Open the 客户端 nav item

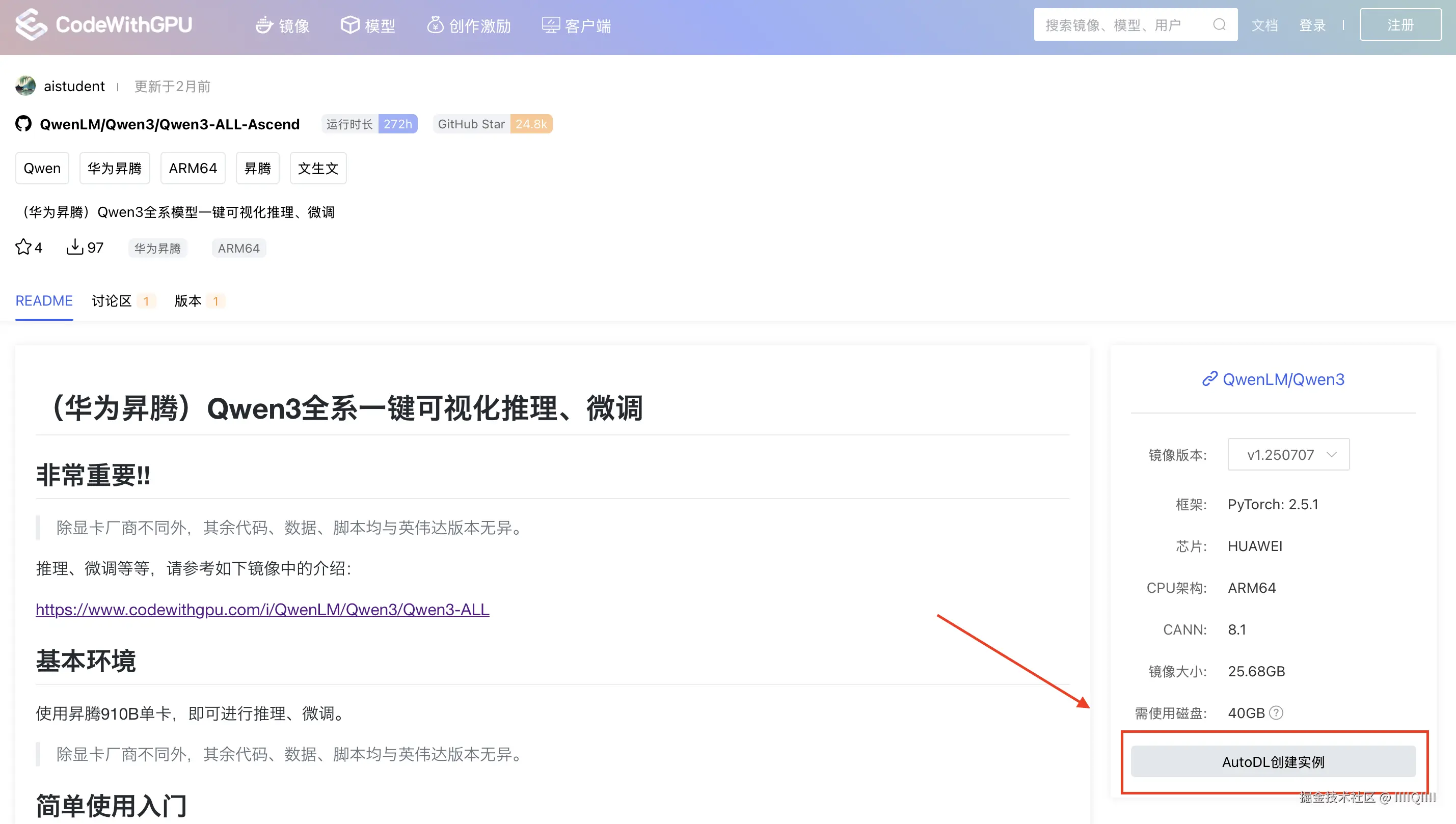pos(576,25)
